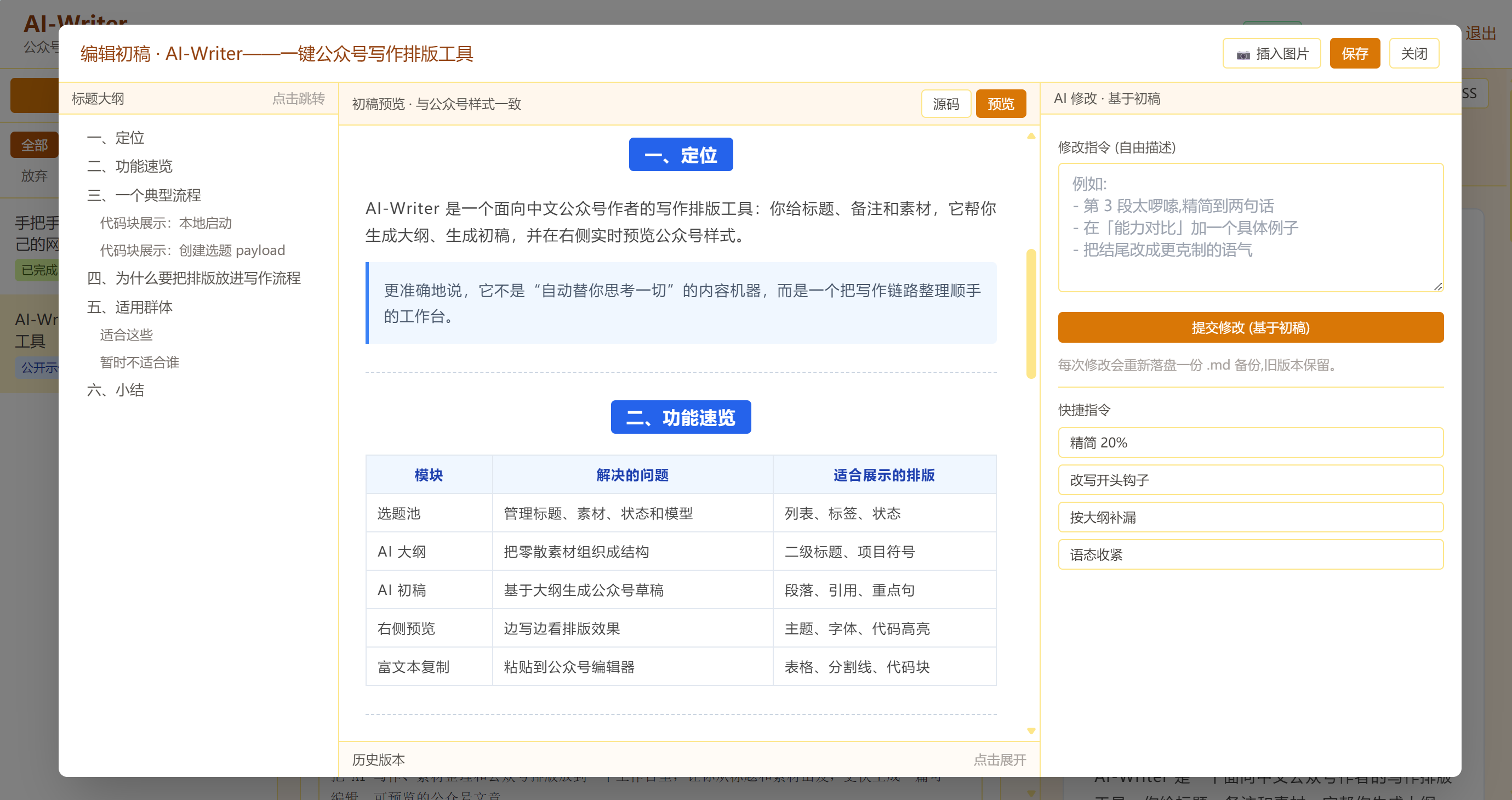Jump to 四、为什么要把排版放进写作流程
This screenshot has width=1512, height=800.
pos(193,278)
